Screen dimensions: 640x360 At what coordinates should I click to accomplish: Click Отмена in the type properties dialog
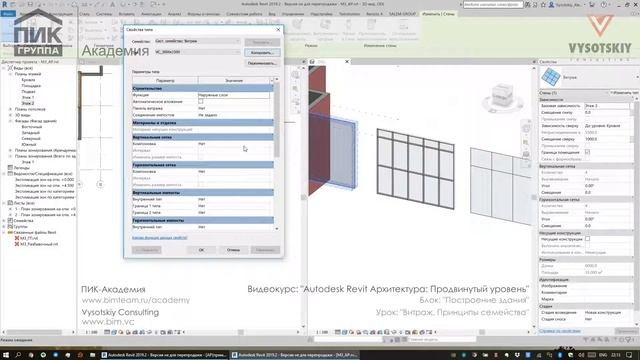(x=233, y=250)
